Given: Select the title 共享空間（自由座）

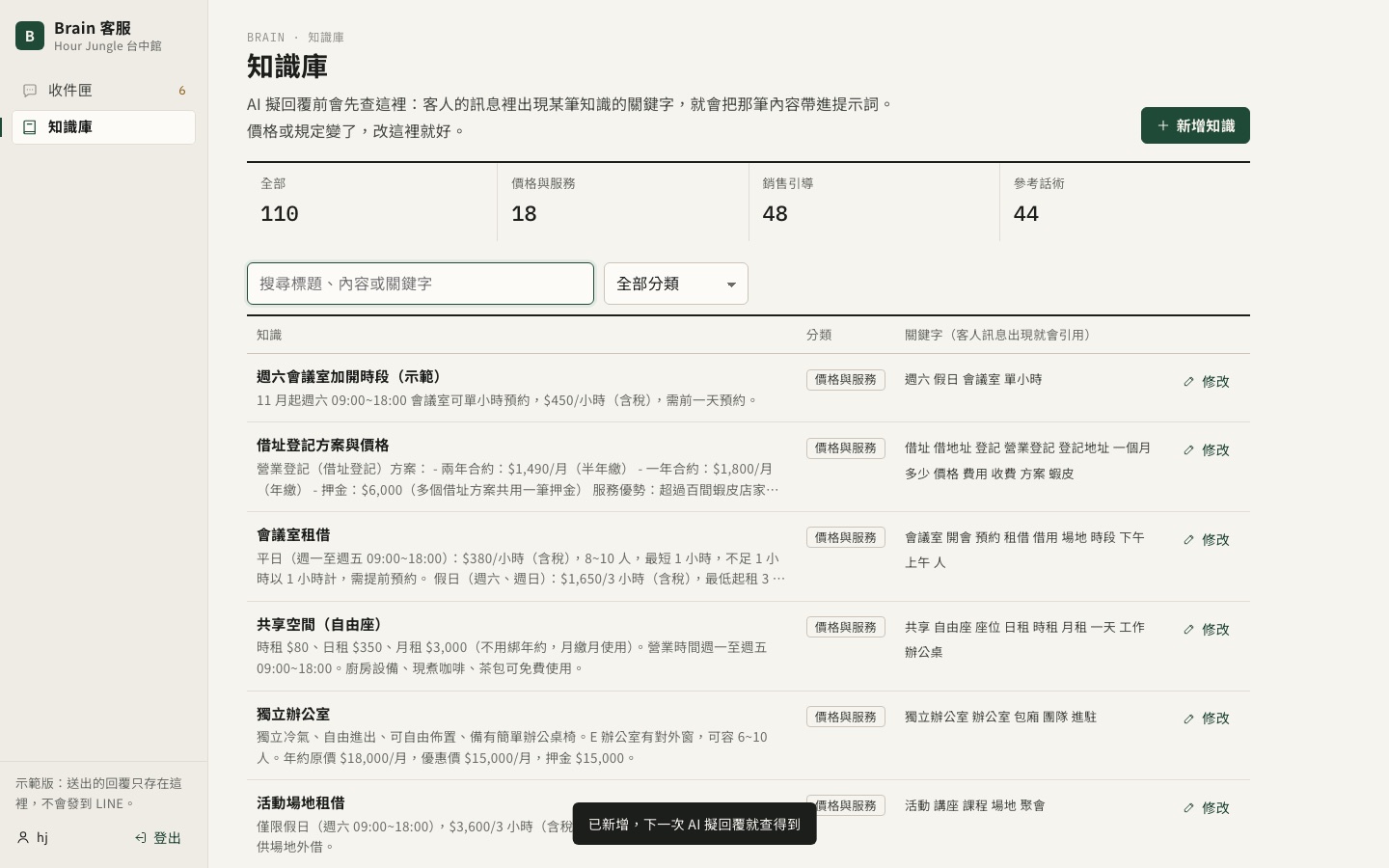Looking at the screenshot, I should coord(322,625).
